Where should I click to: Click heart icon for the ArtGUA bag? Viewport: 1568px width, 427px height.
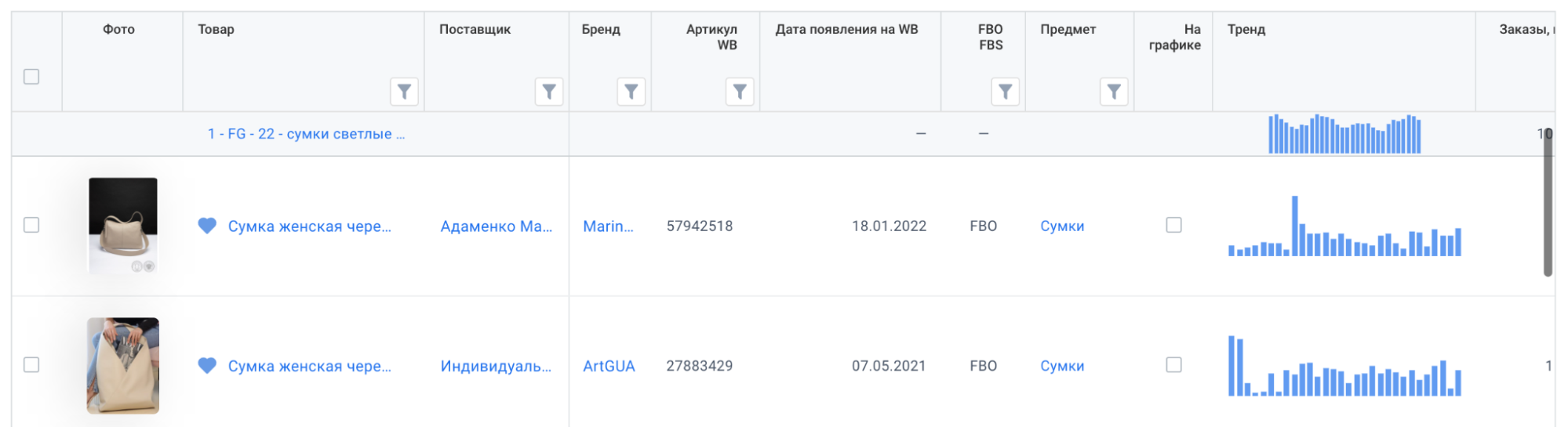coord(207,366)
